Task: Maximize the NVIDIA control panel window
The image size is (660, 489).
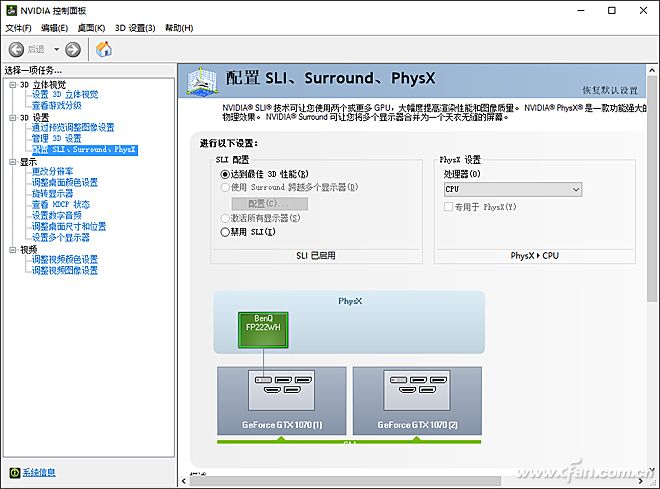Action: pos(612,11)
